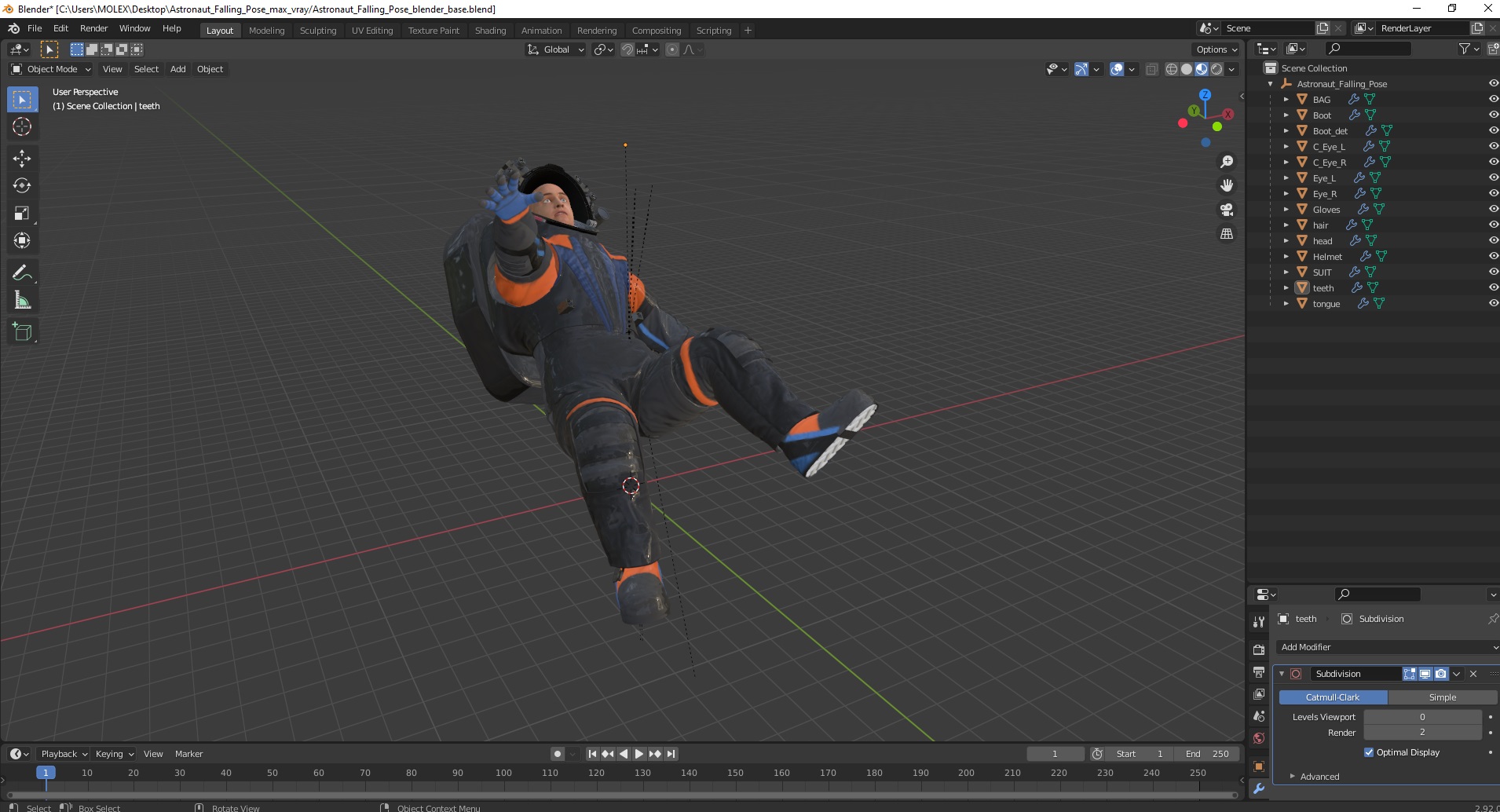Hide the Gloves object in outliner
The width and height of the screenshot is (1500, 812).
pos(1493,209)
